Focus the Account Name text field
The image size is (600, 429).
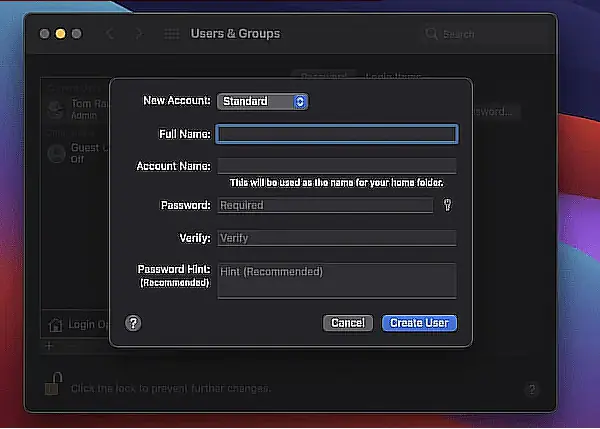tap(337, 166)
